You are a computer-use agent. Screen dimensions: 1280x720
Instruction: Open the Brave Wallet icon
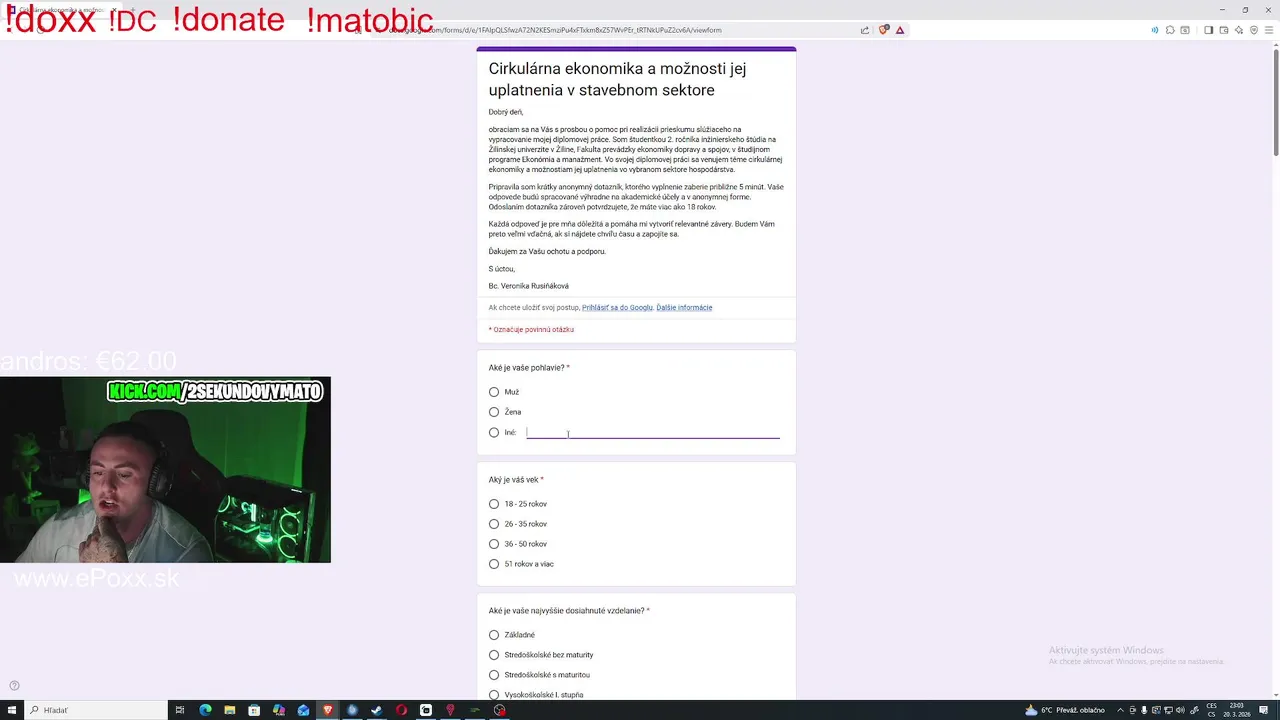point(1224,30)
